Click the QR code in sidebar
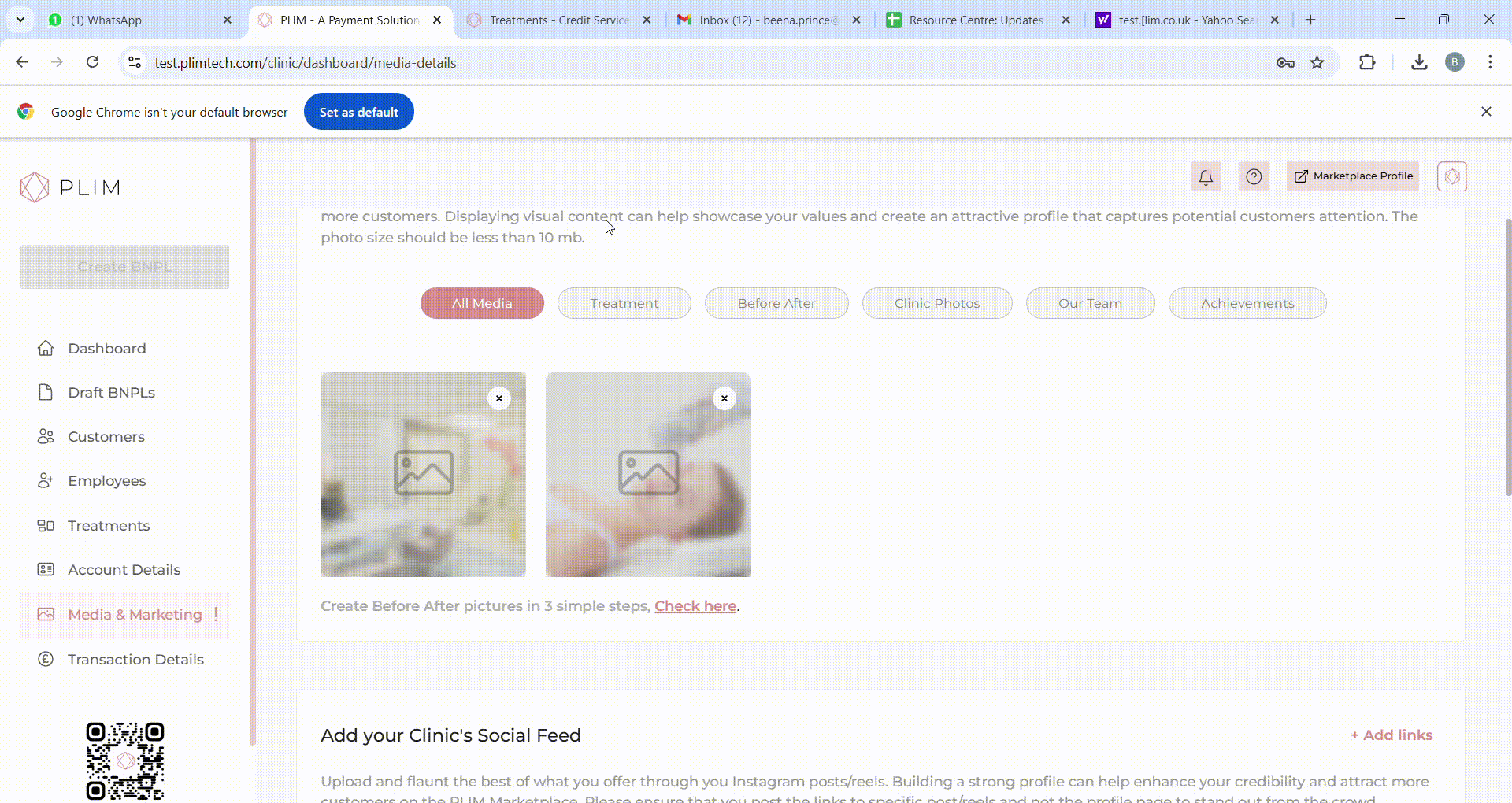 [125, 760]
